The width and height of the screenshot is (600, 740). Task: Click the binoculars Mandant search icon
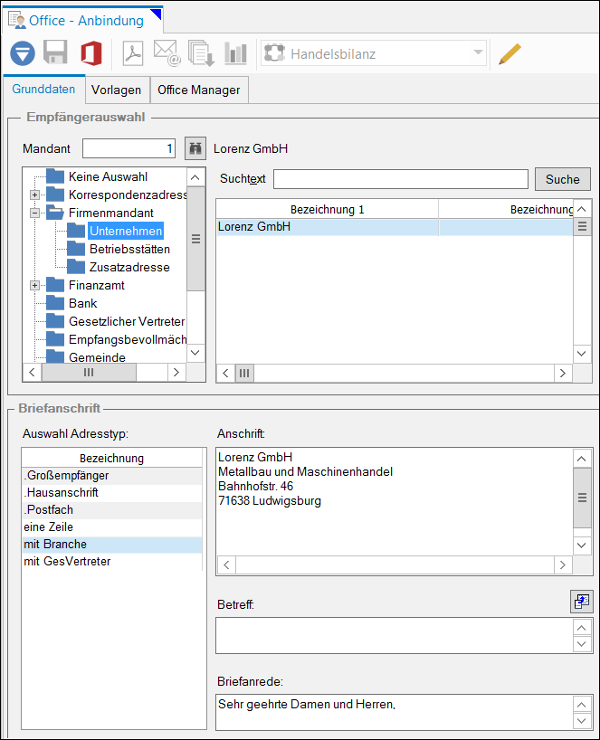coord(195,149)
